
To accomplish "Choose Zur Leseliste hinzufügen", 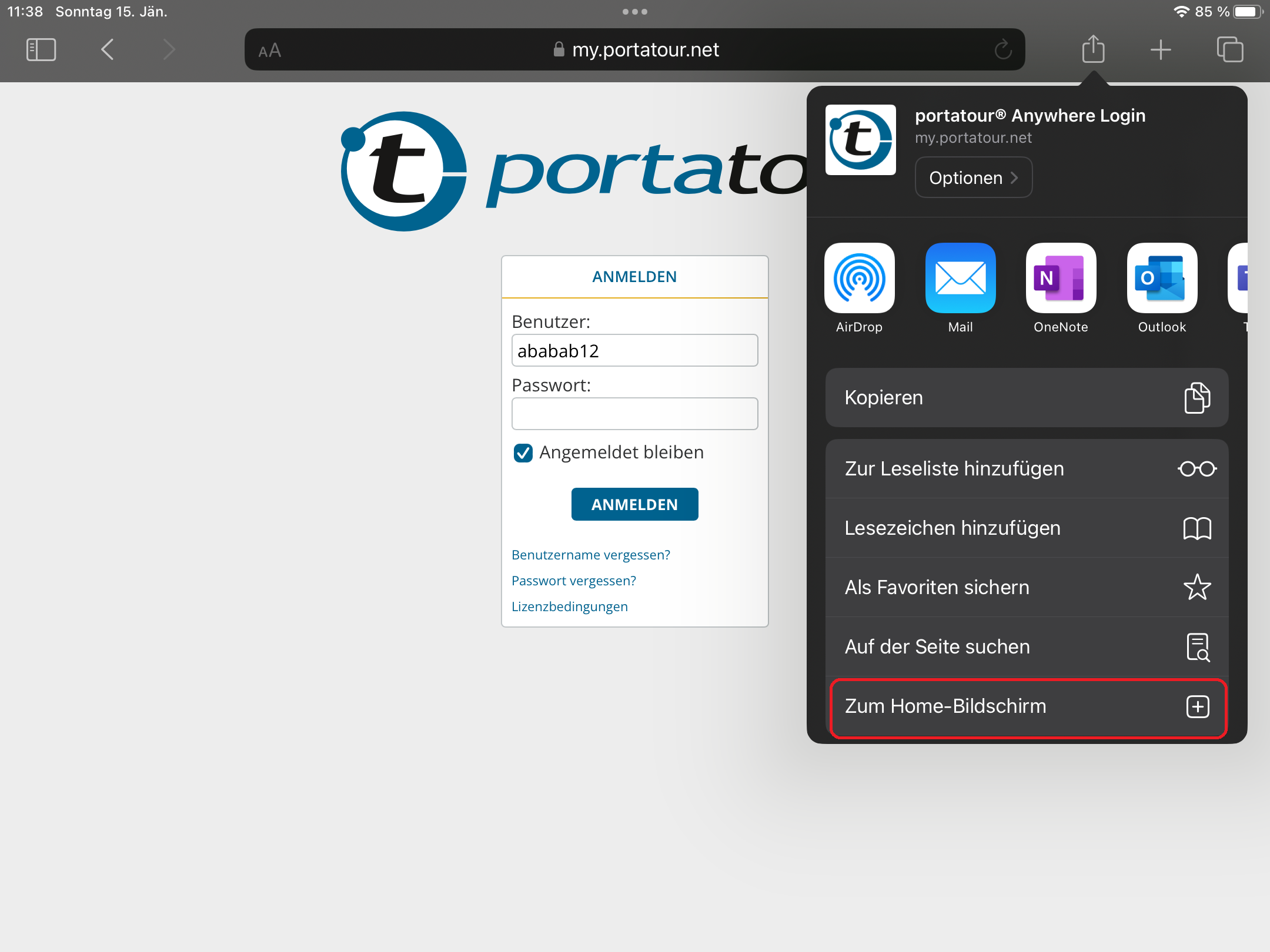I will (x=1027, y=469).
